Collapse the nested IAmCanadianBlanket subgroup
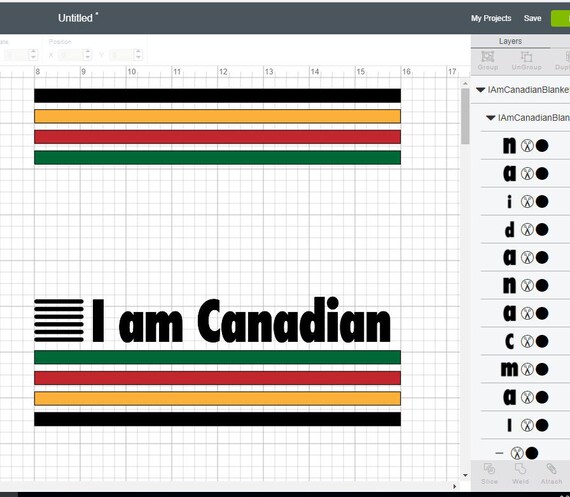 click(491, 118)
